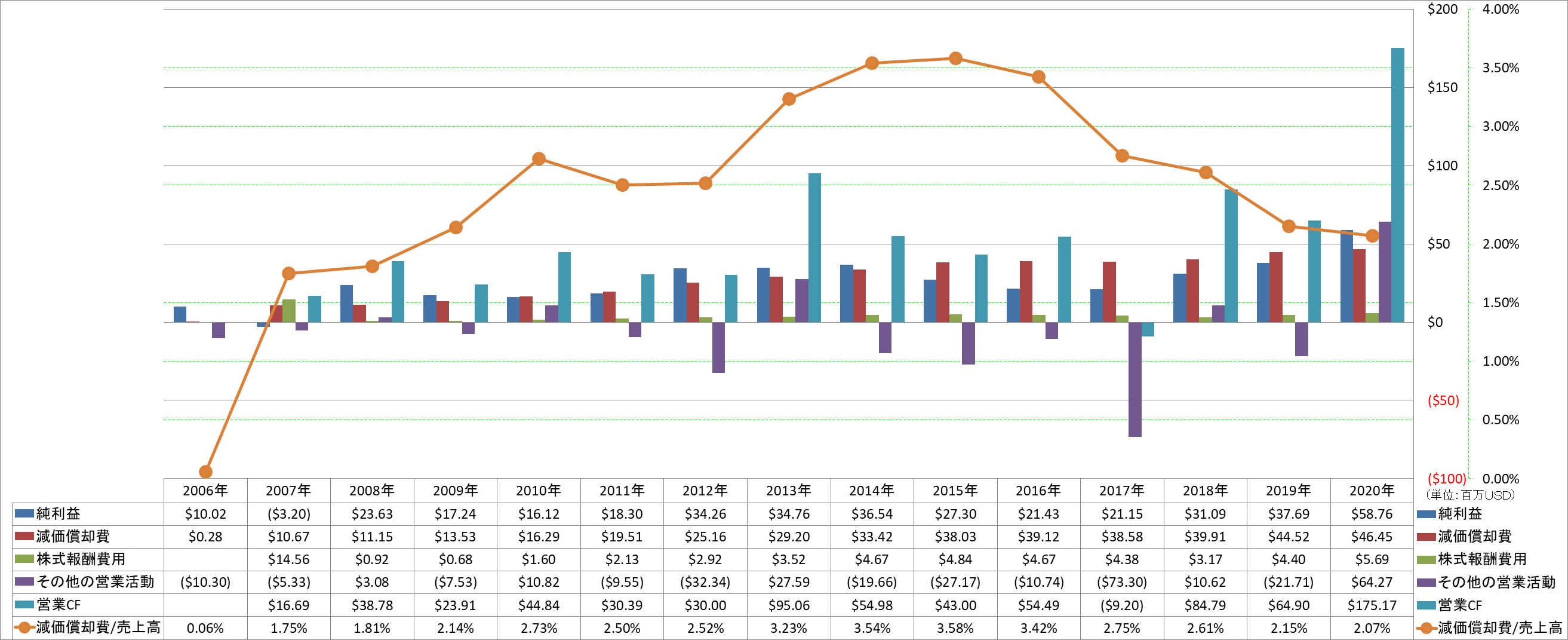Click the large negative purple bar for 2017
Screen dimensions: 1568x640
[1135, 379]
